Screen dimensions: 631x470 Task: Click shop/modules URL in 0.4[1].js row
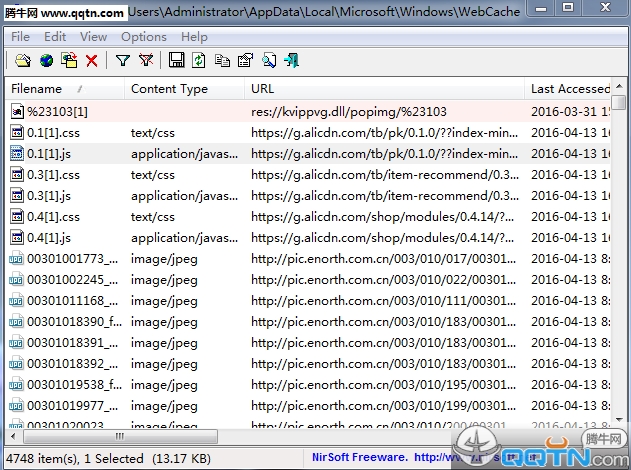tap(382, 237)
